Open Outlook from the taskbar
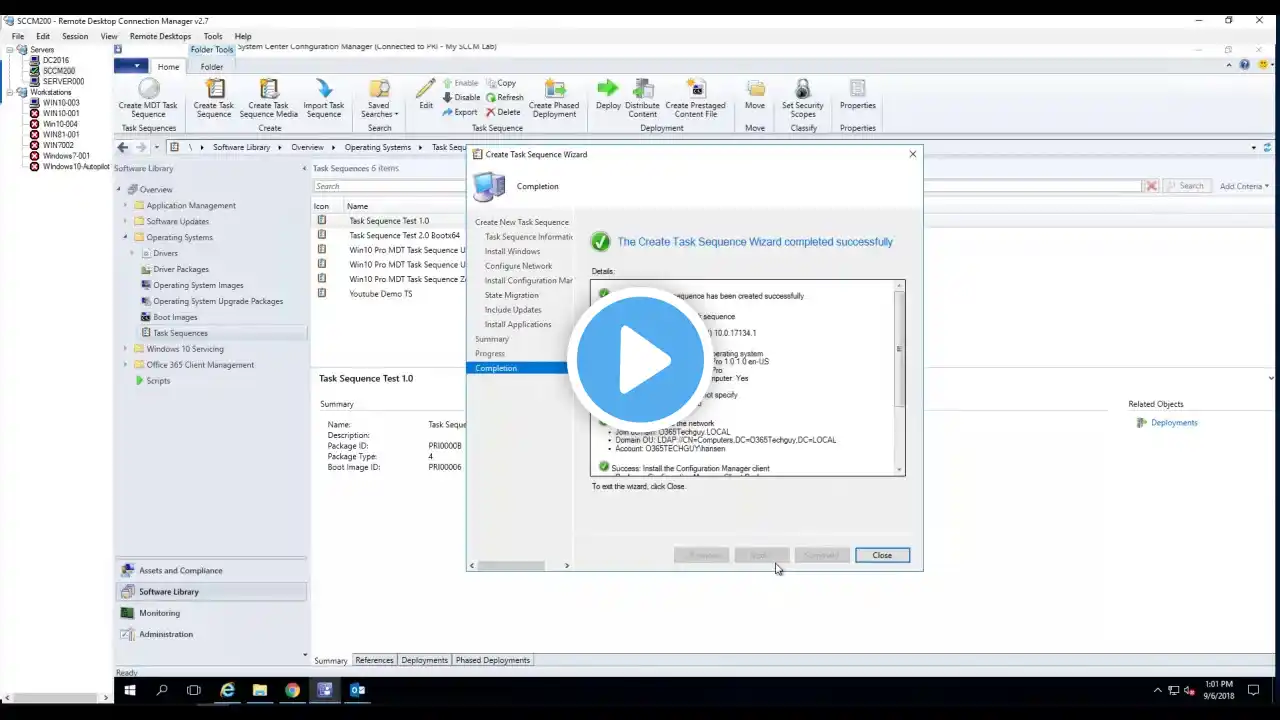This screenshot has width=1280, height=720. pyautogui.click(x=357, y=690)
